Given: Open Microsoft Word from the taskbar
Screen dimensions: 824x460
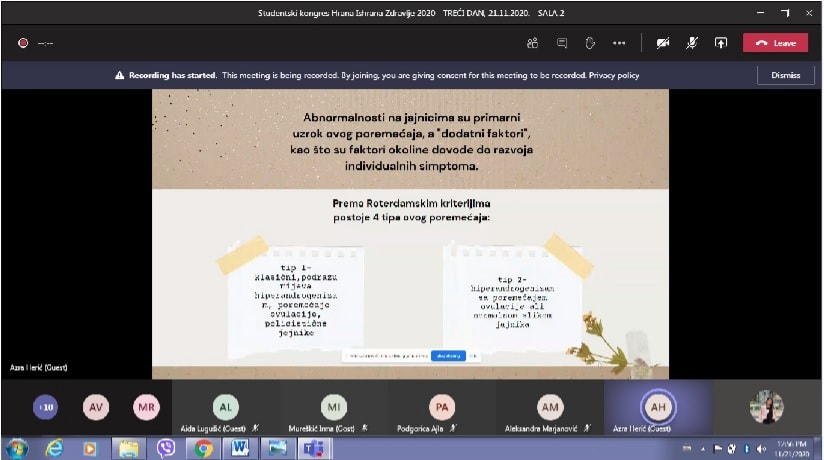Looking at the screenshot, I should point(242,447).
